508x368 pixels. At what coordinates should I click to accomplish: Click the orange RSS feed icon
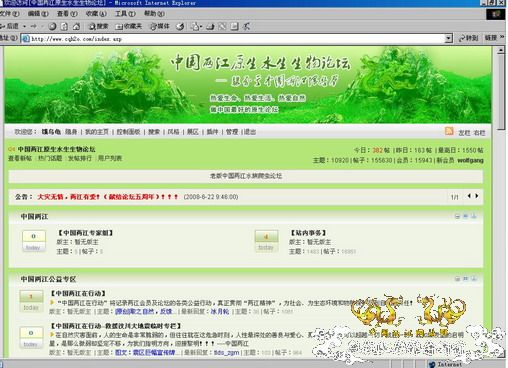point(449,131)
